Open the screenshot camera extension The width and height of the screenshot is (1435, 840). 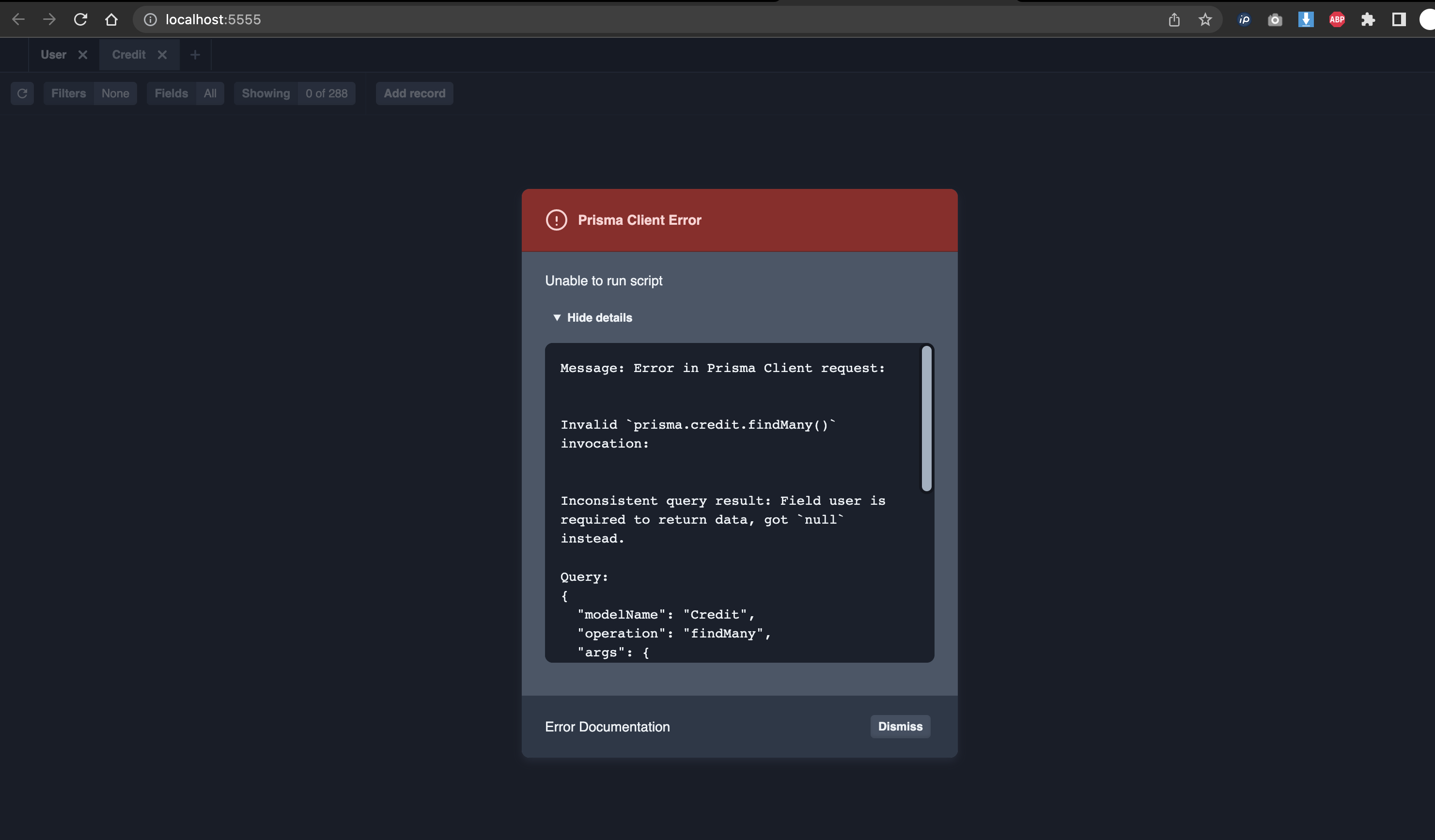(x=1275, y=19)
